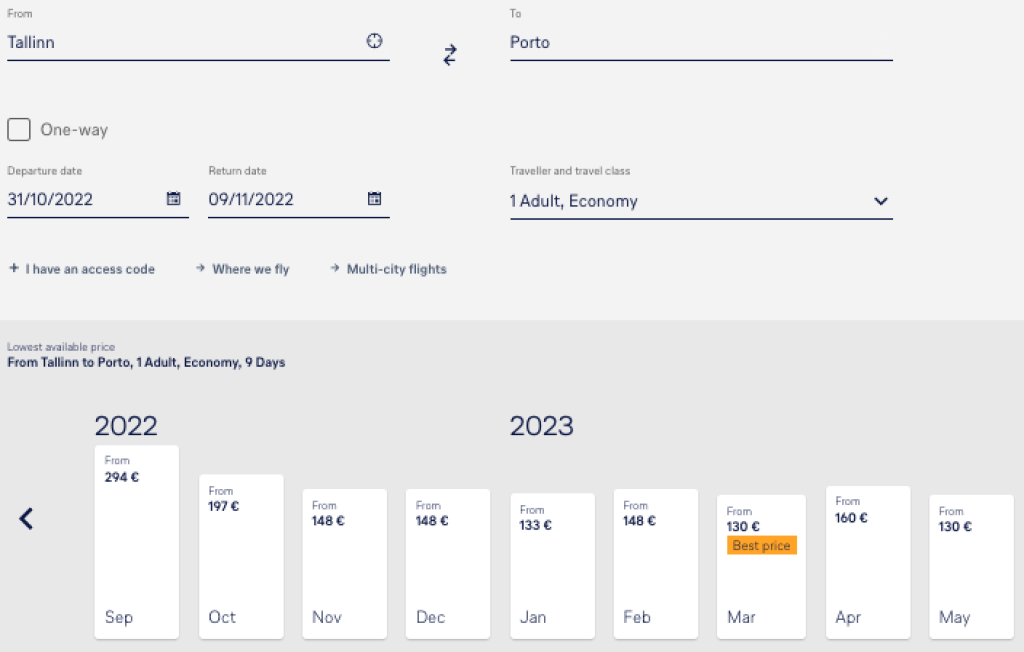Expand Traveller and travel class dropdown
The image size is (1024, 652).
(x=880, y=201)
